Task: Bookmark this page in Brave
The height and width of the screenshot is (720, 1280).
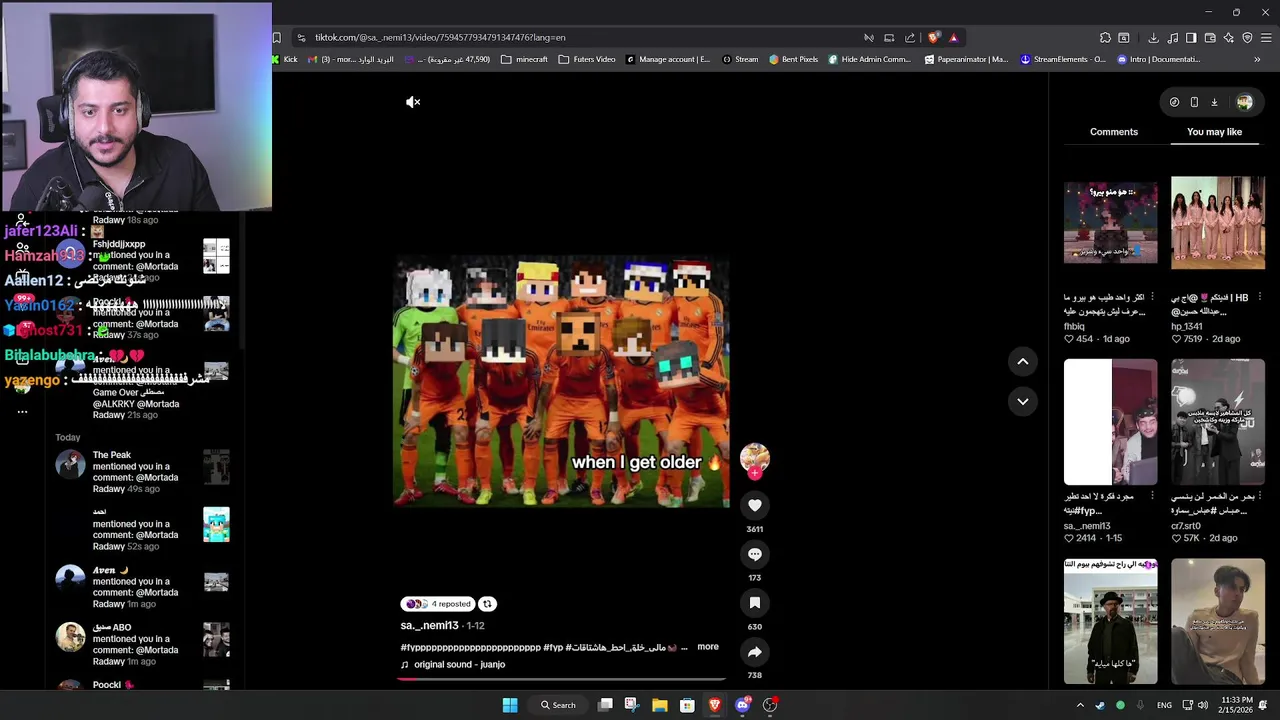Action: click(x=276, y=38)
